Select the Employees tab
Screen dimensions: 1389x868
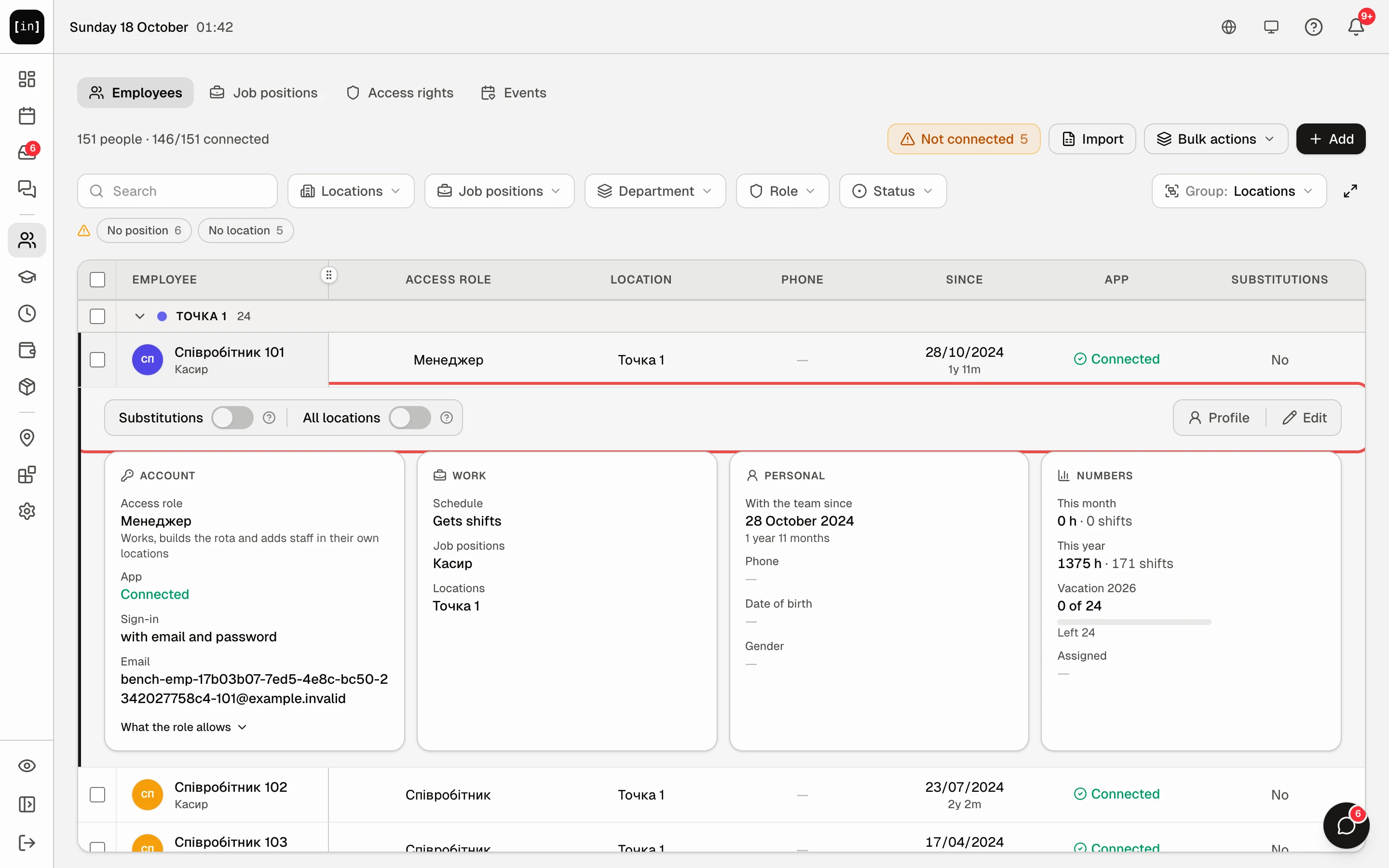coord(136,93)
